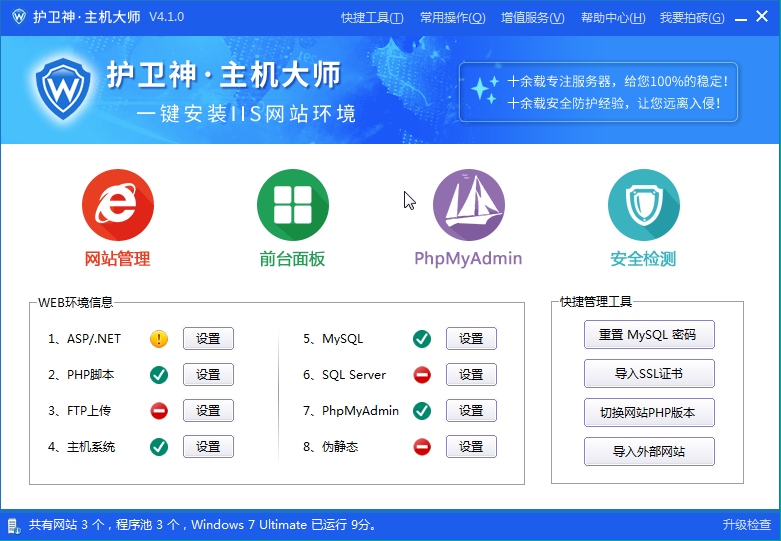The image size is (781, 541).
Task: Click 设置 button for FTP上传
Action: [208, 410]
